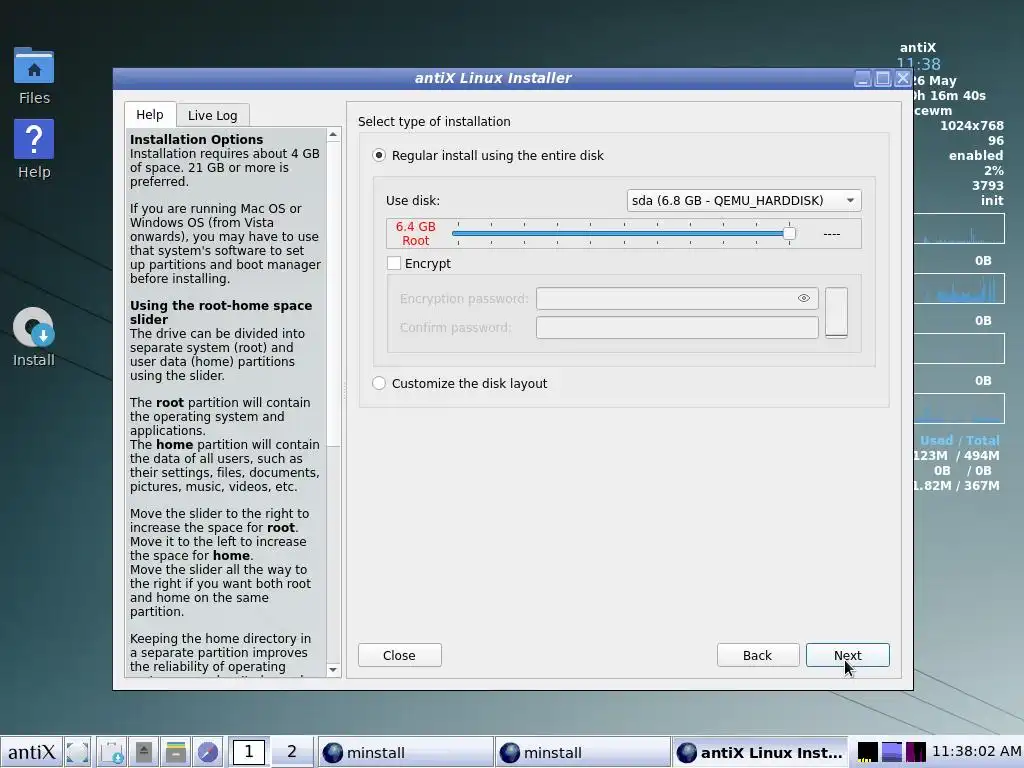
Task: Close the installer window with X
Action: coord(903,78)
